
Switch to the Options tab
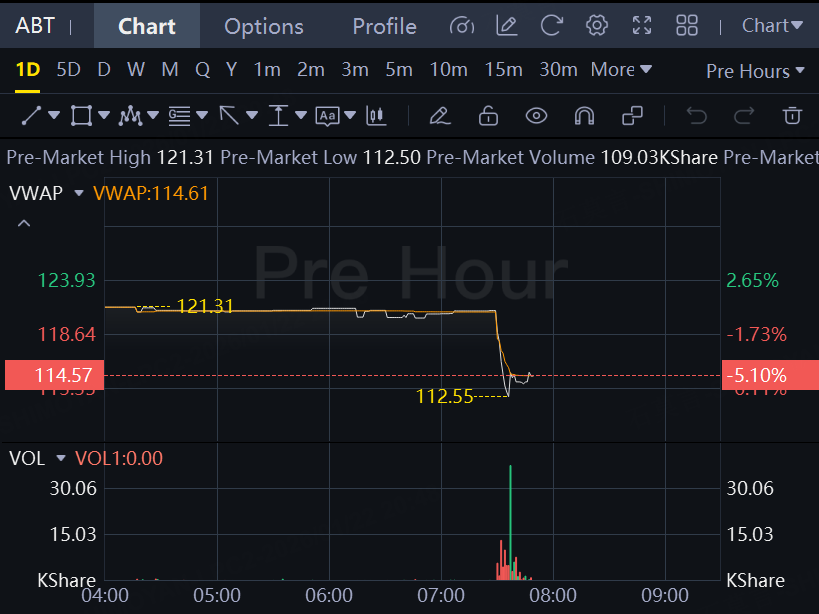coord(264,26)
